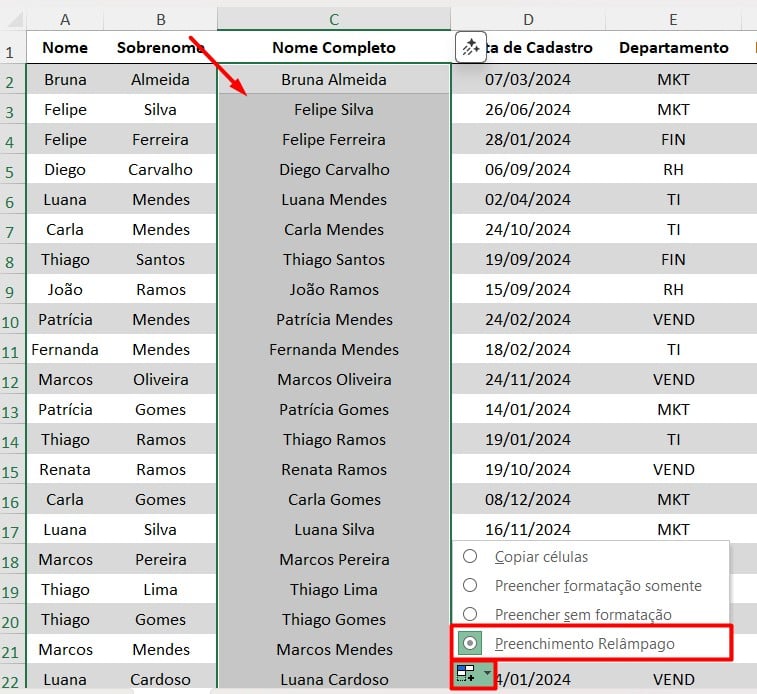757x694 pixels.
Task: Click the Departamento header cell
Action: (x=673, y=48)
